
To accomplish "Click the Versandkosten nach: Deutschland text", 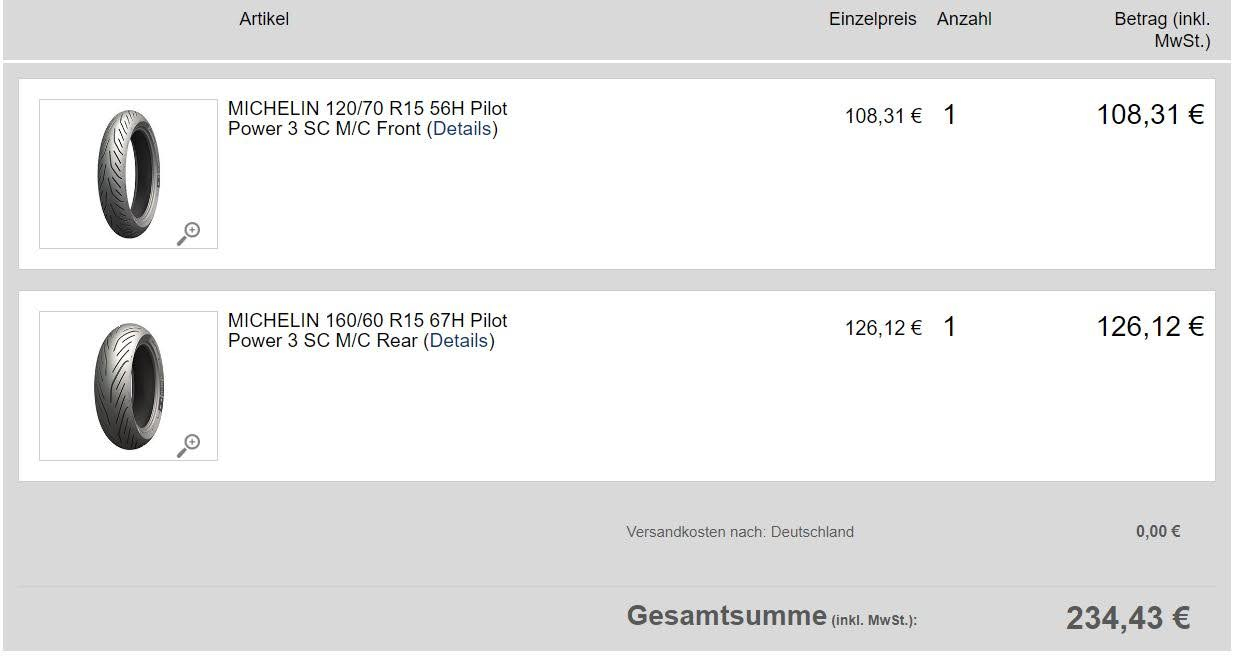I will click(740, 532).
